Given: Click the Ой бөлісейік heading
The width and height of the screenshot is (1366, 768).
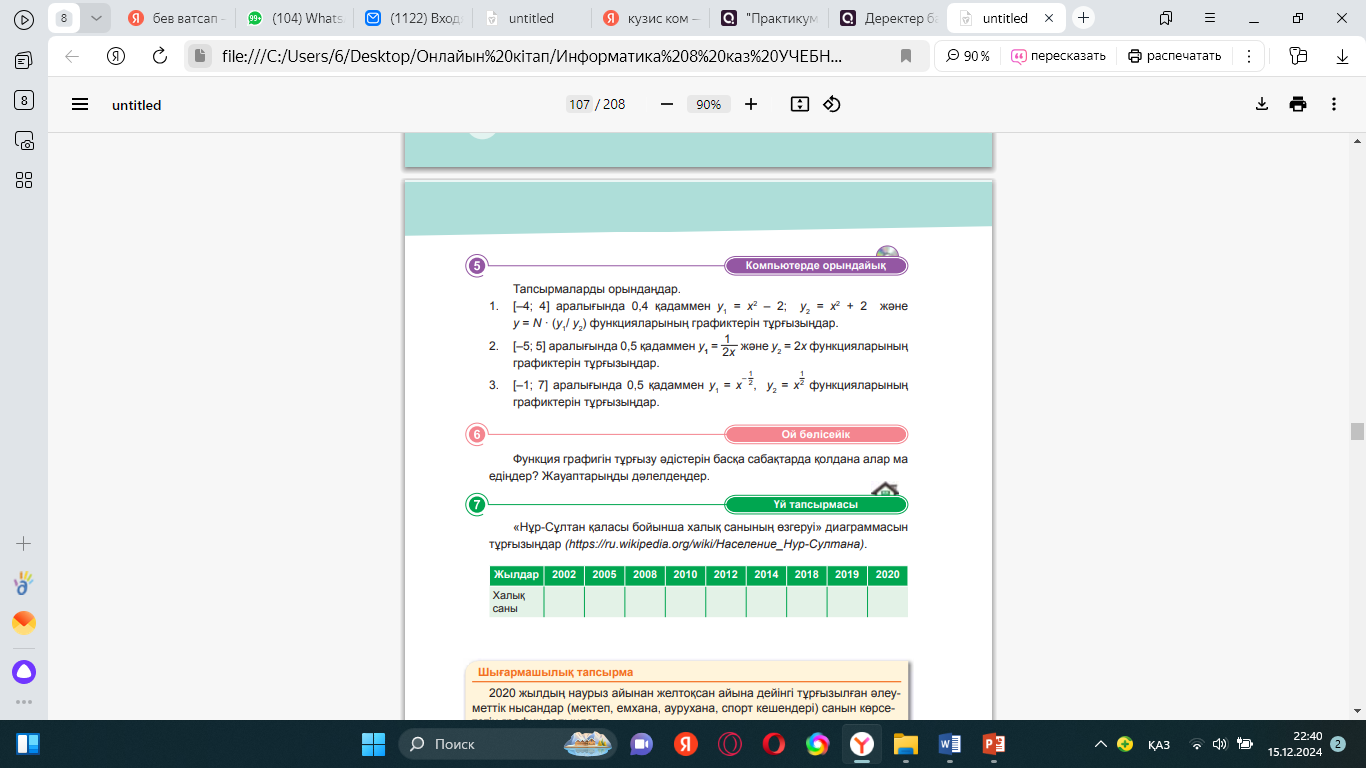Looking at the screenshot, I should pos(816,434).
